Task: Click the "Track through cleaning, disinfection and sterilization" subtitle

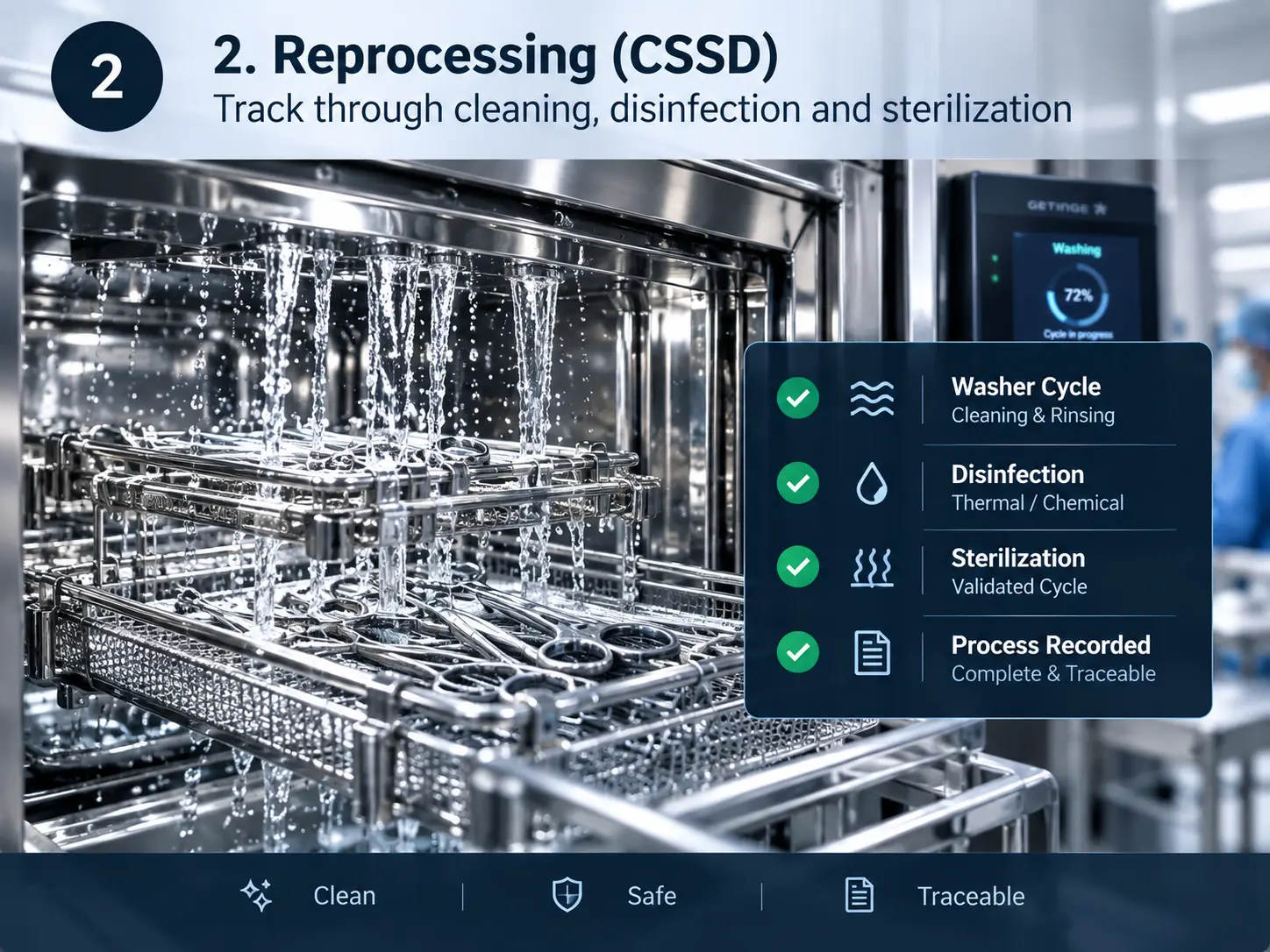Action: tap(643, 110)
